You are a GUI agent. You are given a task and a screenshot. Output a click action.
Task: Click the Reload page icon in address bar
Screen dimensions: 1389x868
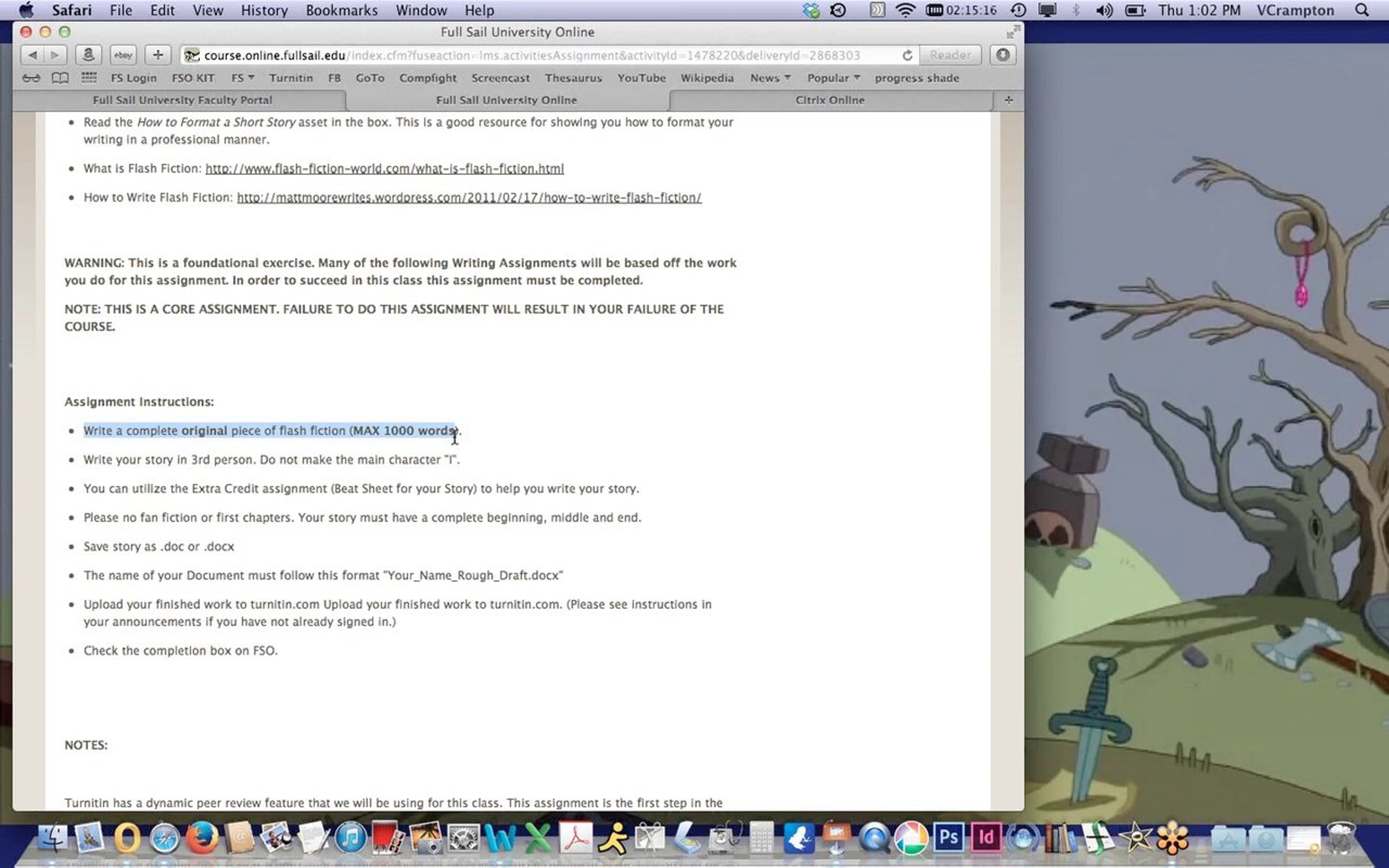click(x=907, y=55)
